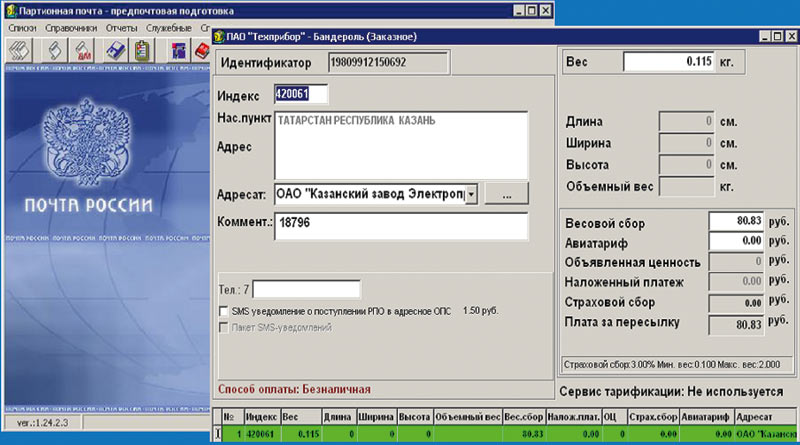Open the Списки menu
Viewport: 800px width, 445px height.
coord(22,28)
